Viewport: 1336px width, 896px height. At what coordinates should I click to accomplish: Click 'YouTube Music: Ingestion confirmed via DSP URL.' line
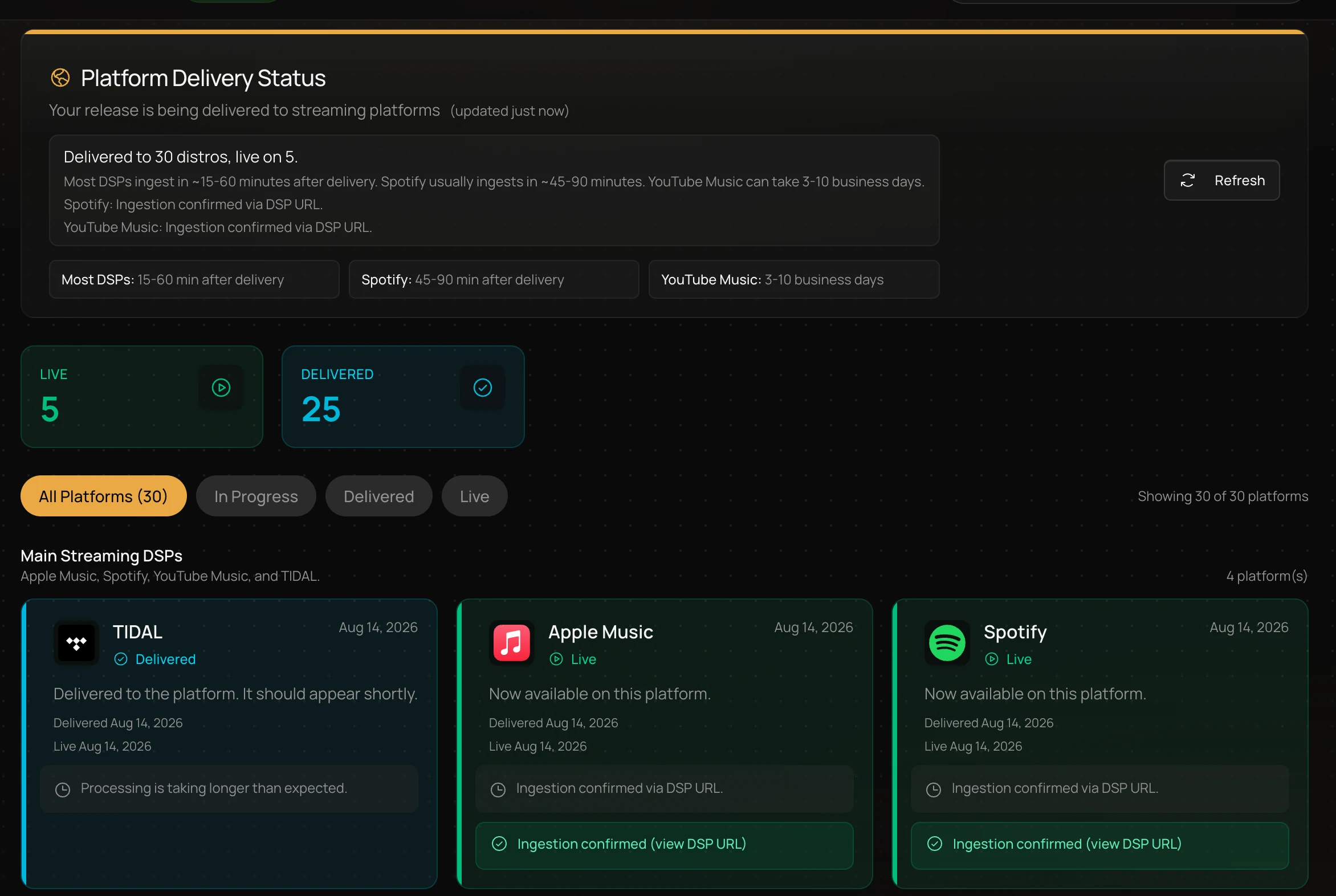coord(218,227)
